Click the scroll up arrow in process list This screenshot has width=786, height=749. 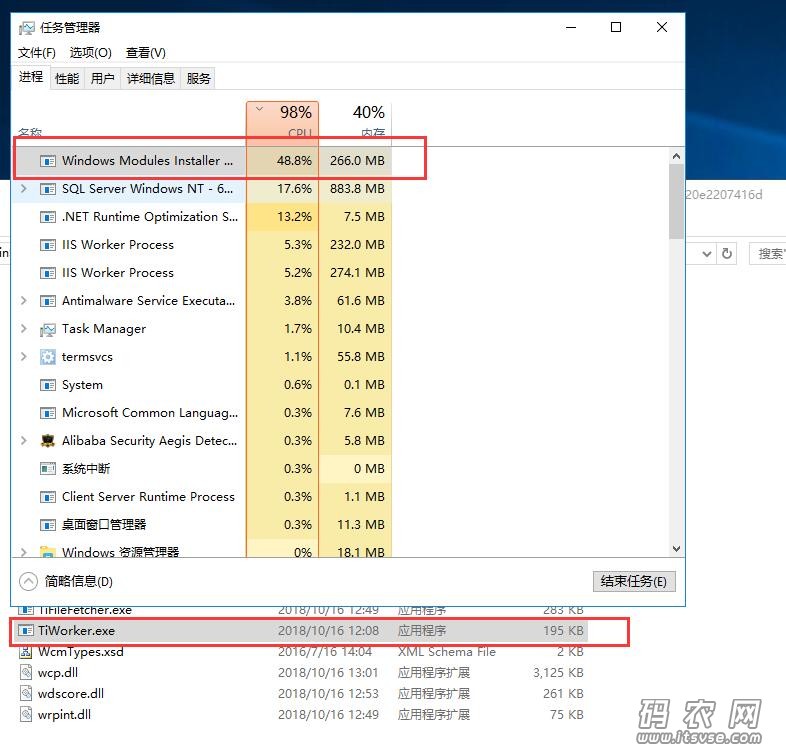coord(676,156)
